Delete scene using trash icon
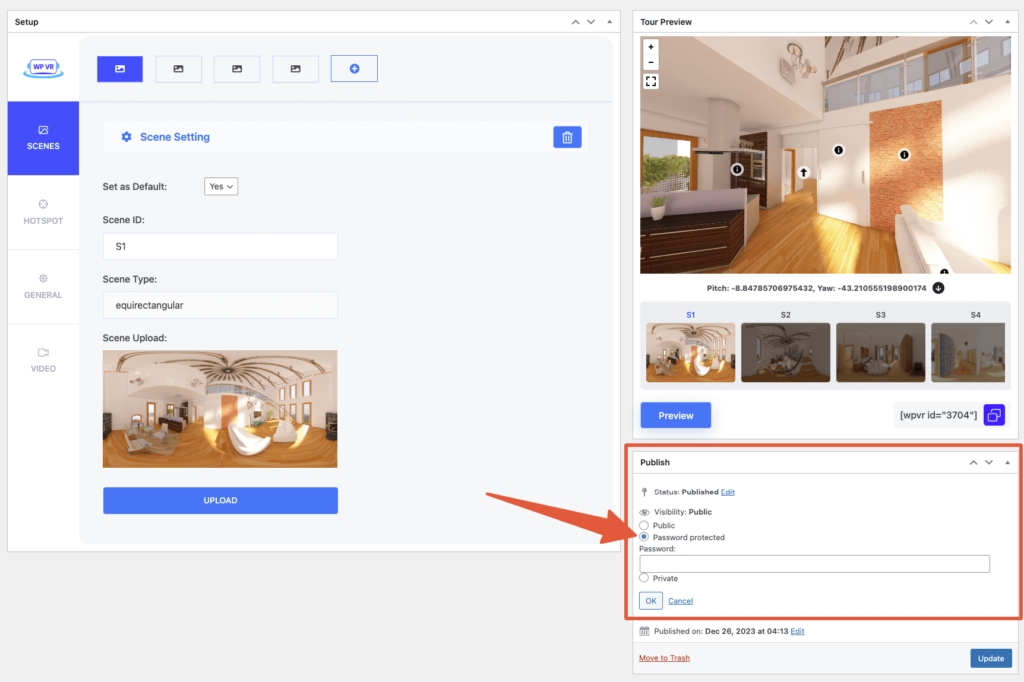This screenshot has width=1024, height=682. [x=567, y=137]
